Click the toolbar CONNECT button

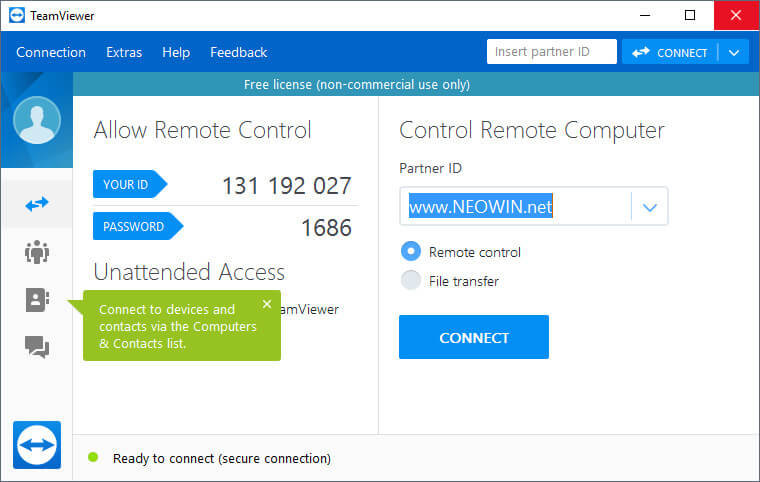(x=669, y=52)
